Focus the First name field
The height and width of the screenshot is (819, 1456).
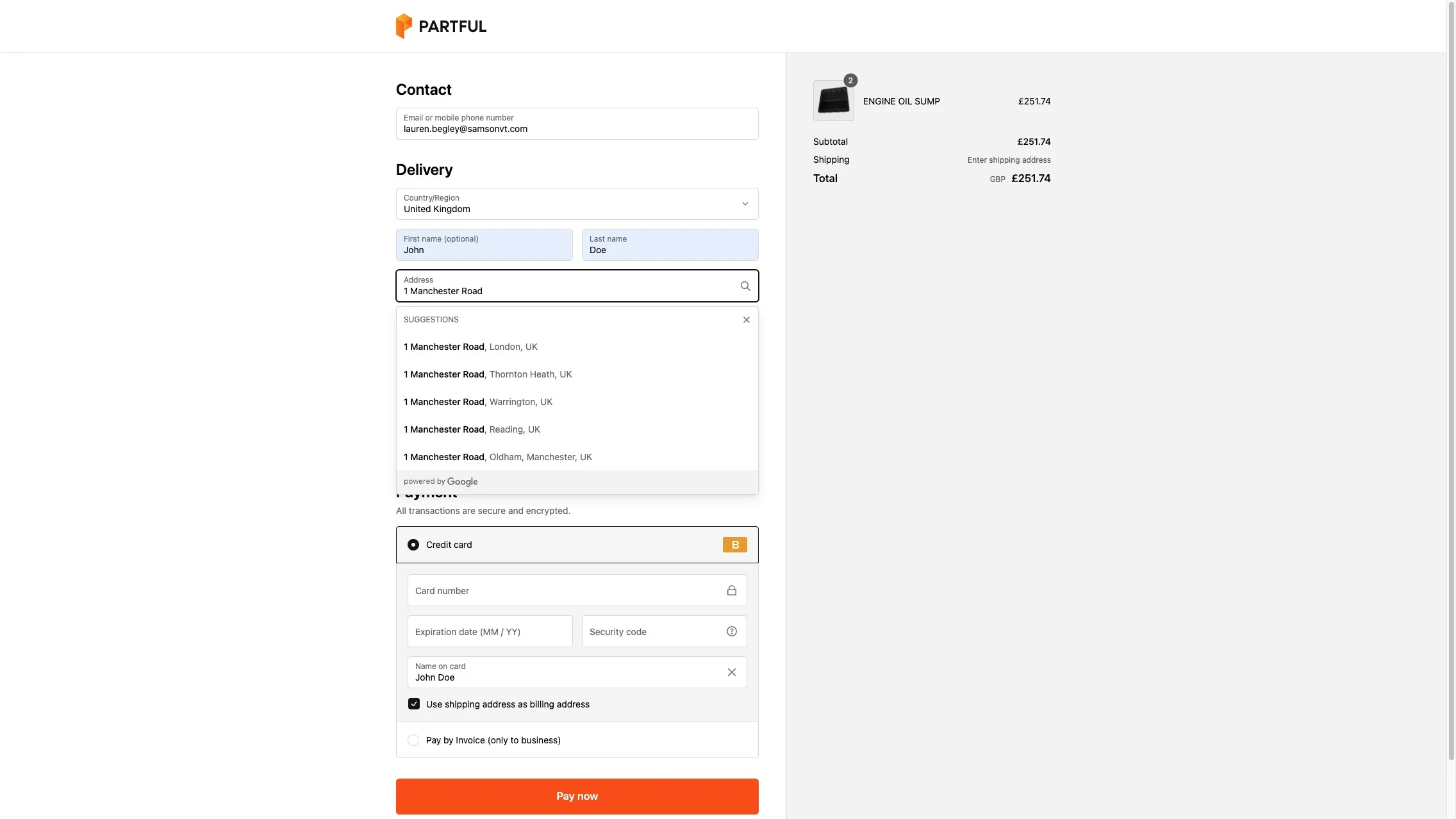[484, 245]
